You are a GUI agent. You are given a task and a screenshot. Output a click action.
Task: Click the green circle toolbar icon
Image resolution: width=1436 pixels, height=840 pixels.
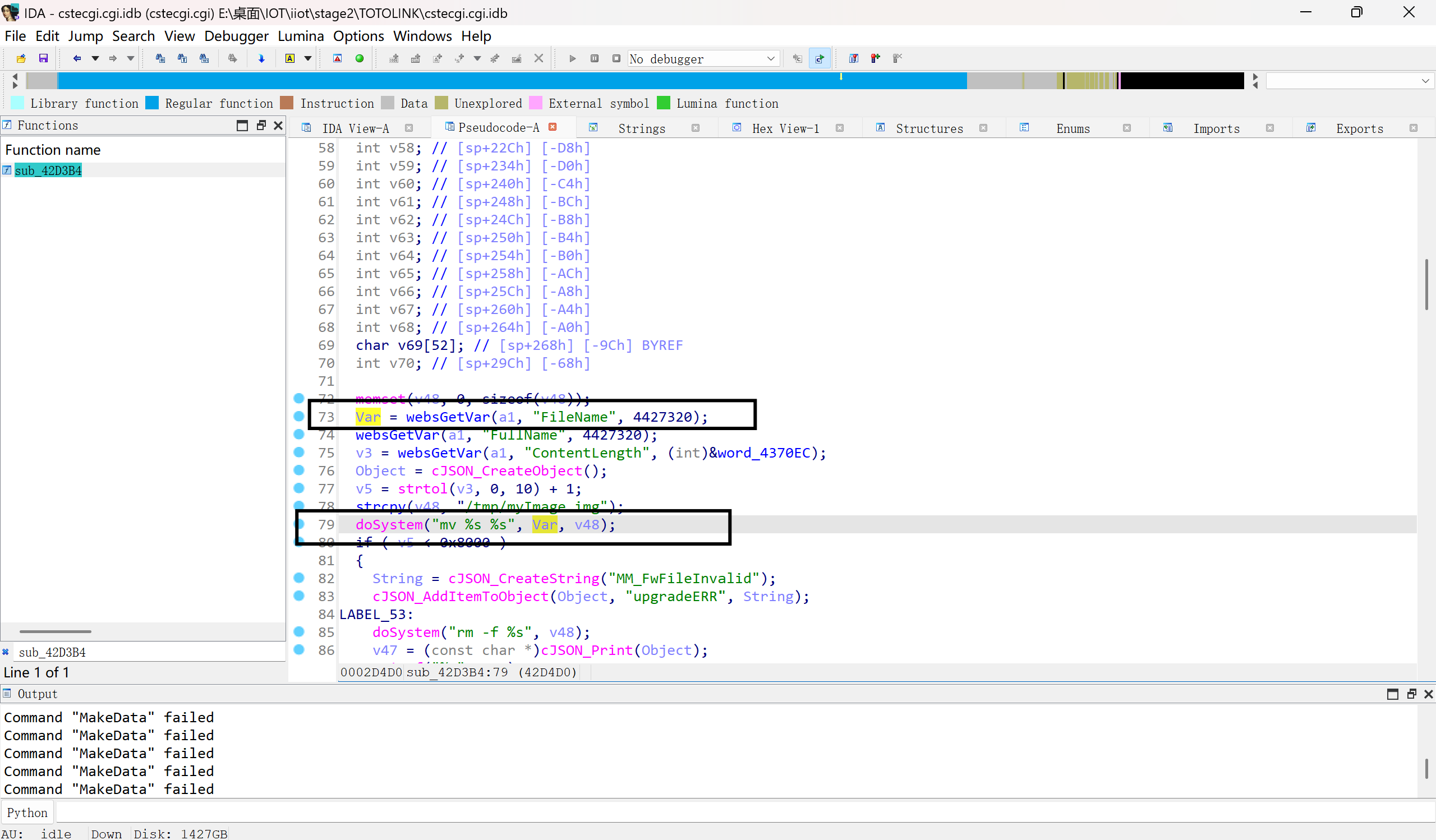360,58
